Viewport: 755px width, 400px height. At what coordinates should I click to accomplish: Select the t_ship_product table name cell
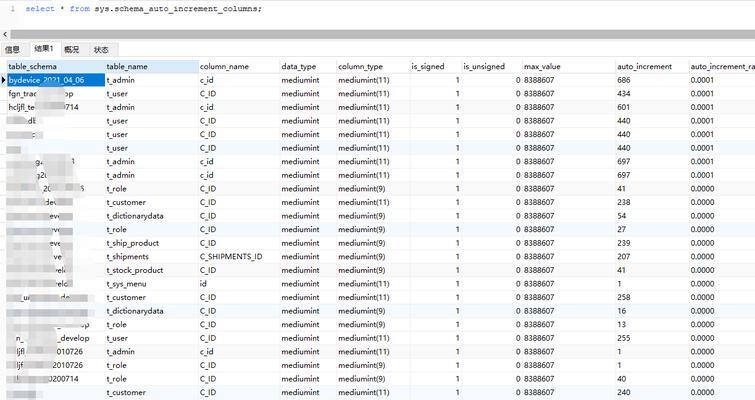pyautogui.click(x=132, y=243)
